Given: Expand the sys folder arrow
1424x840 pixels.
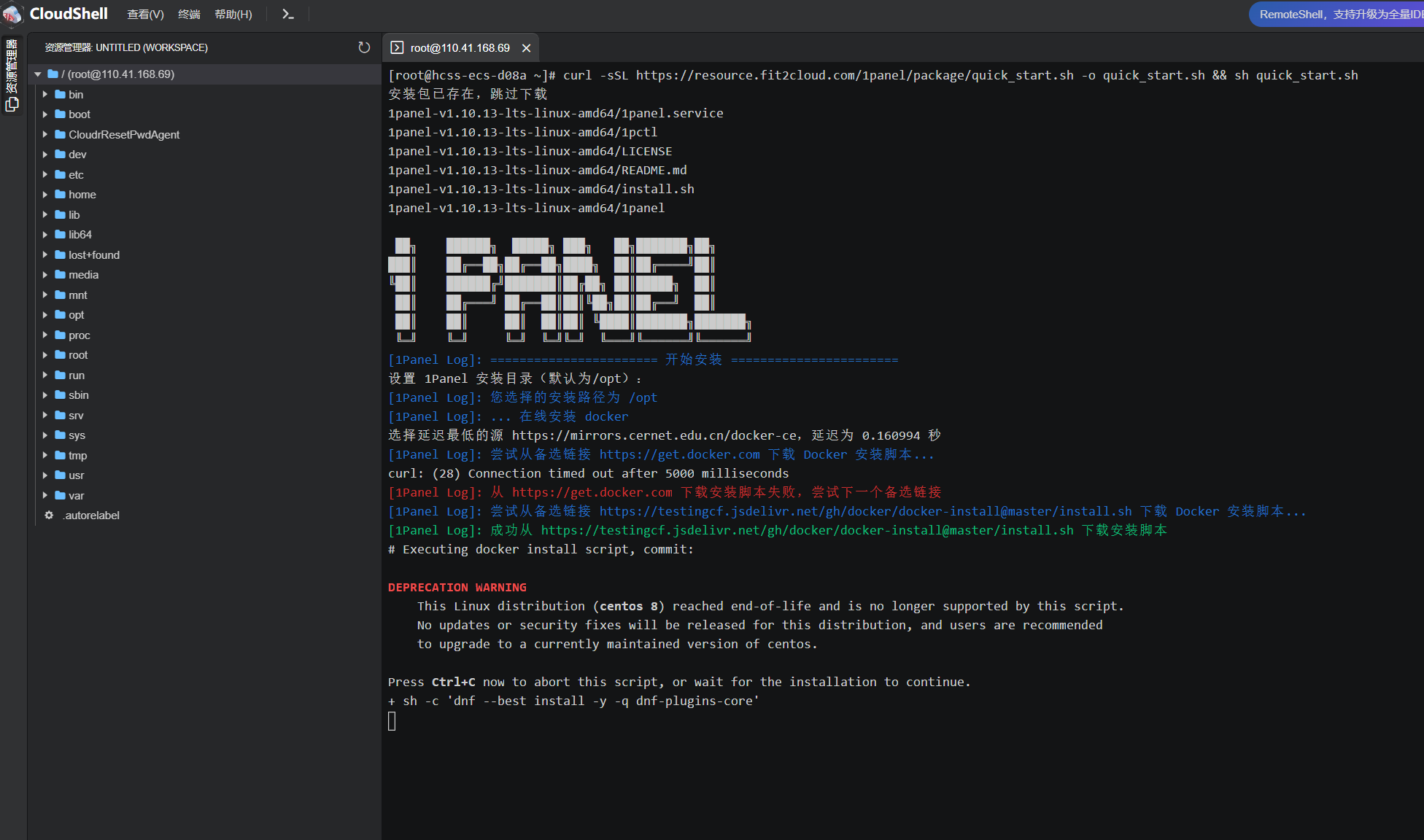Looking at the screenshot, I should tap(45, 435).
